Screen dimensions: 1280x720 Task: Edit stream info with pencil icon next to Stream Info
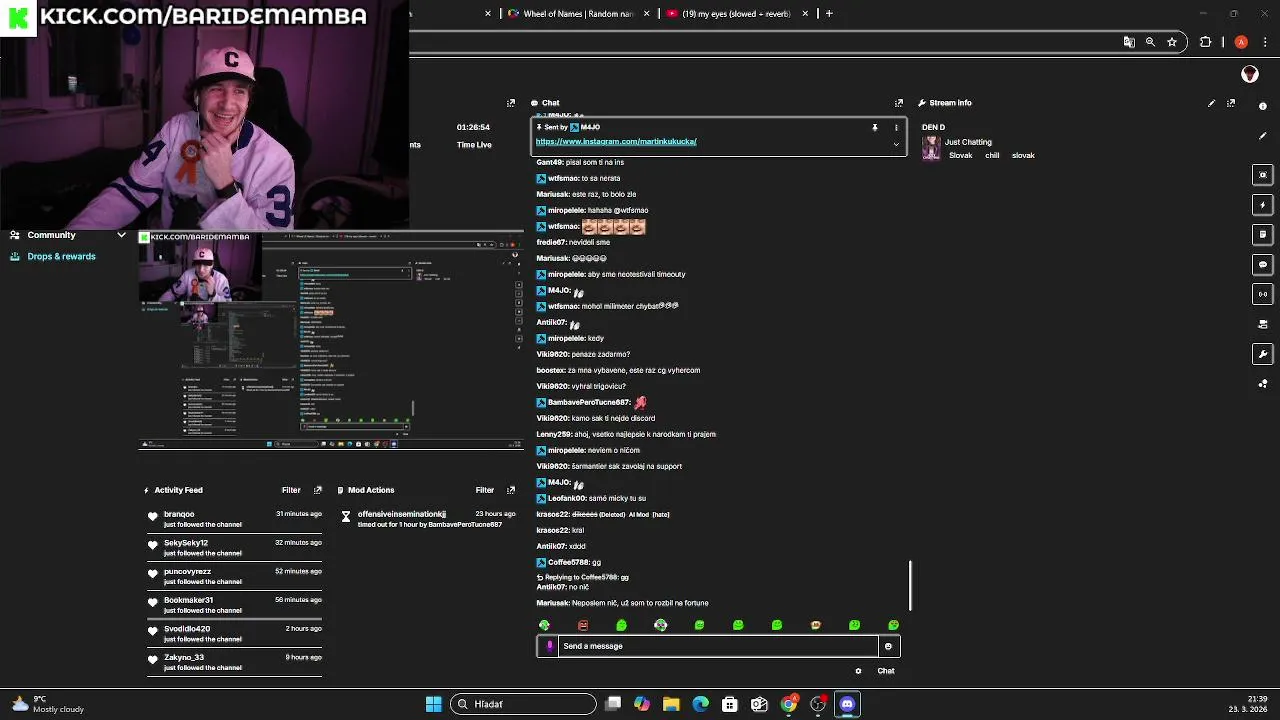(1211, 103)
